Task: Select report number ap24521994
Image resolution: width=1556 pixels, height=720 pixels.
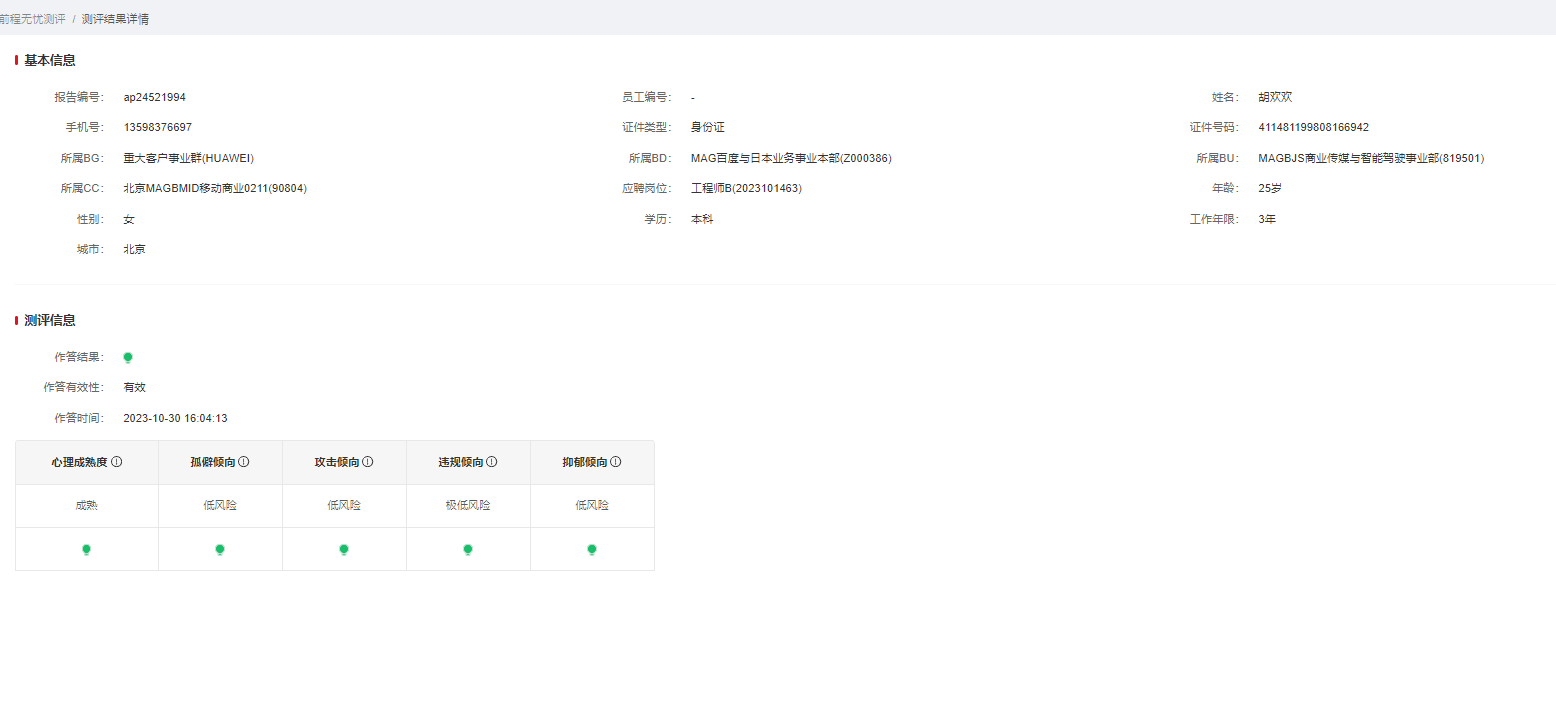Action: (x=154, y=97)
